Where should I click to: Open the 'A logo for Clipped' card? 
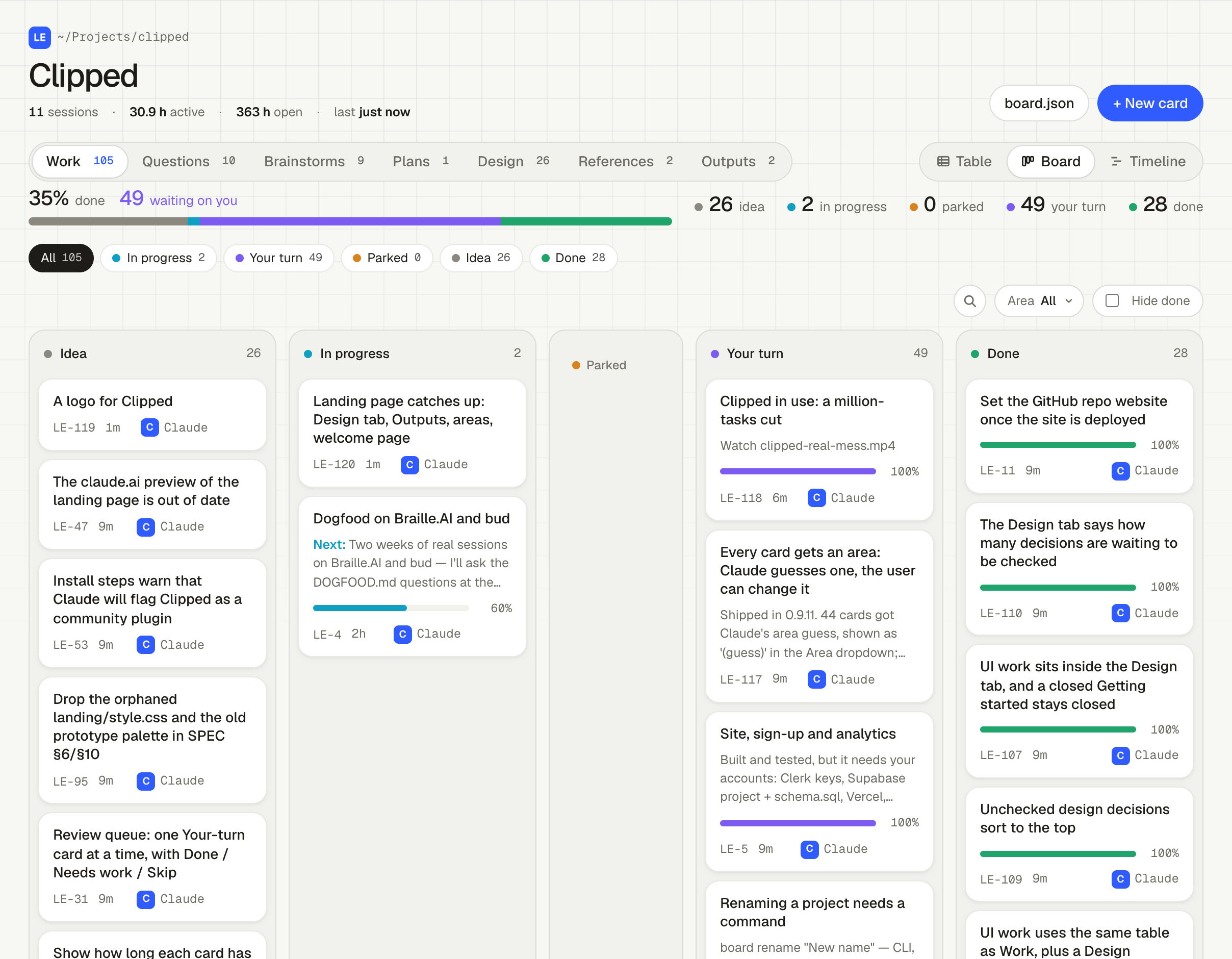[152, 415]
